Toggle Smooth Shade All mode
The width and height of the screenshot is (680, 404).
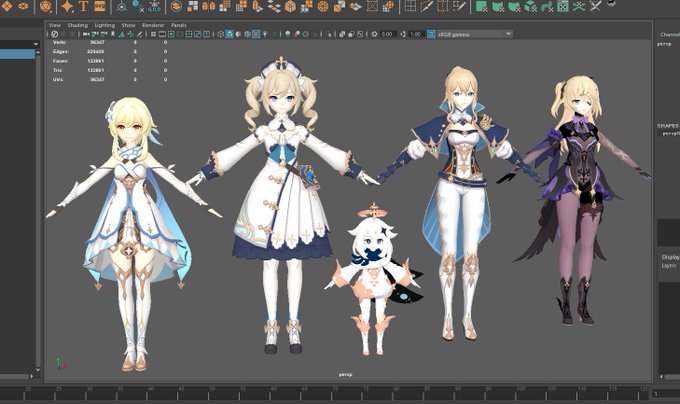(x=229, y=34)
